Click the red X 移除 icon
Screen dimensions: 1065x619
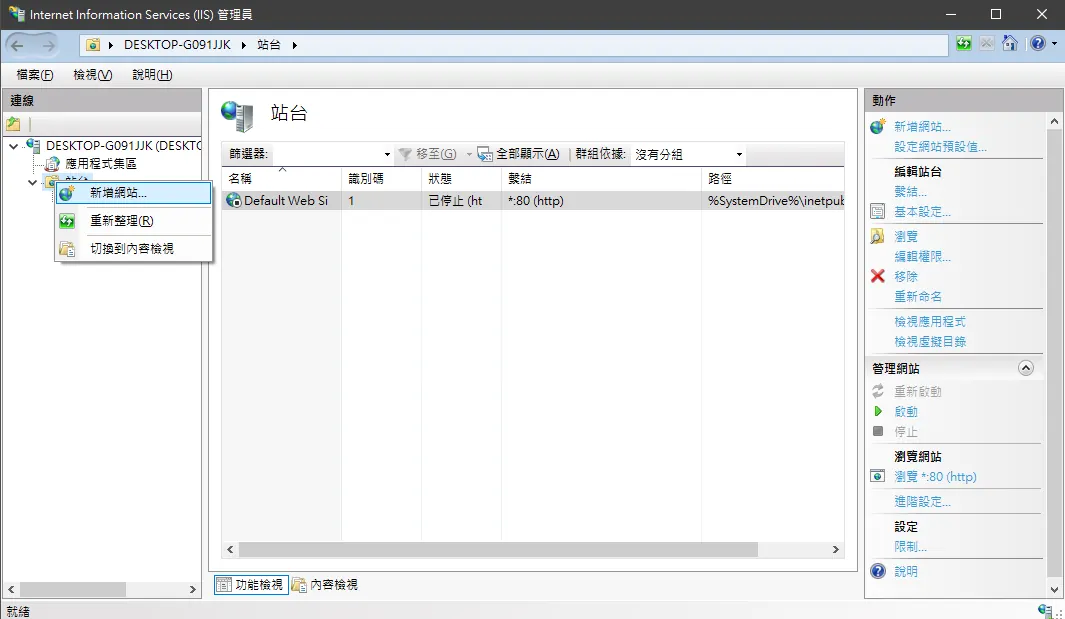[878, 276]
